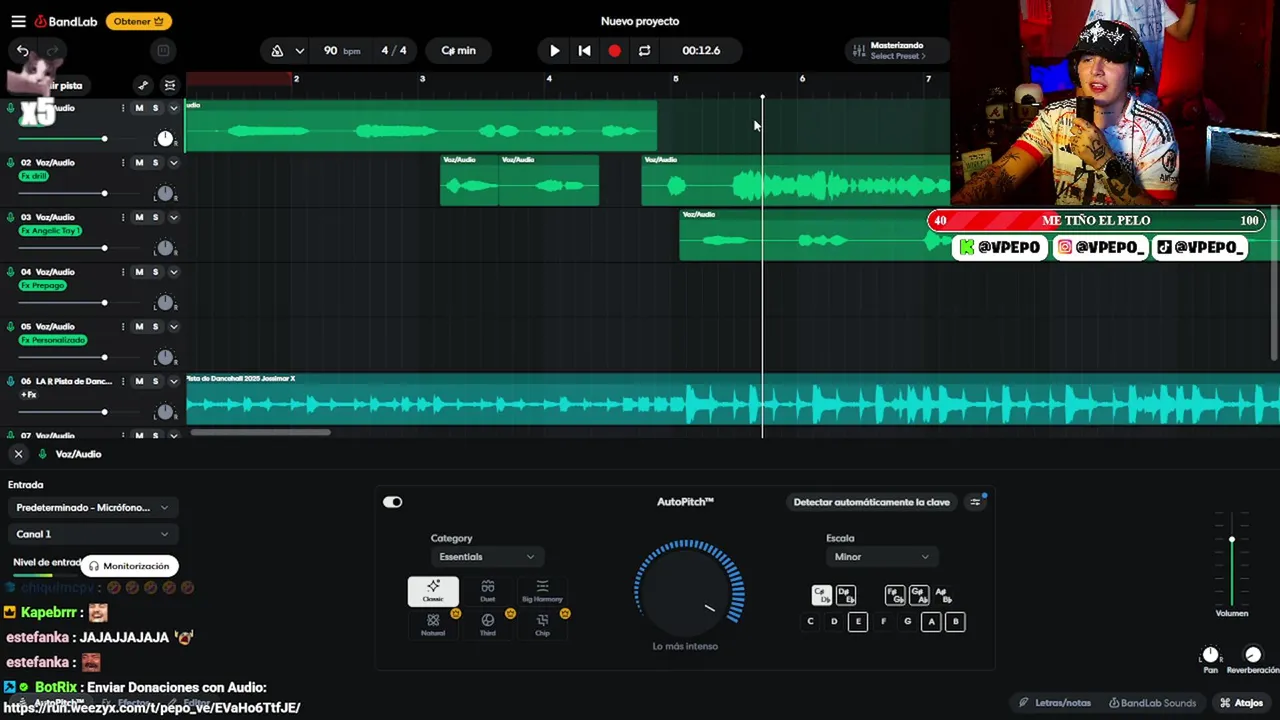Toggle the metronome icon
Screen dimensions: 1280x720
coord(277,51)
